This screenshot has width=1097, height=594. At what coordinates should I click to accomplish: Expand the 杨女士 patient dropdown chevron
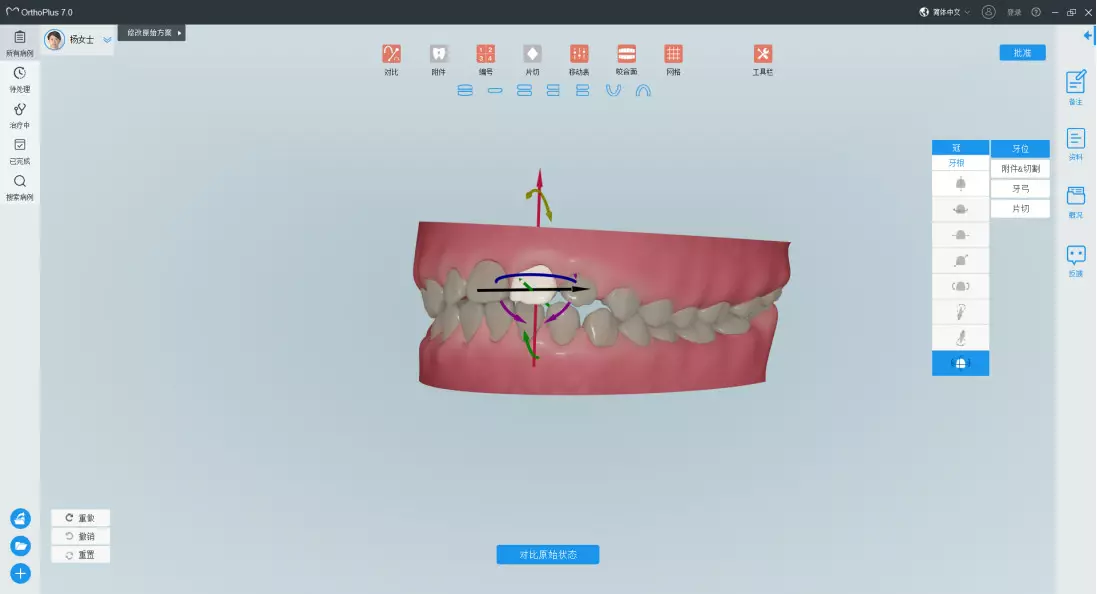(107, 40)
